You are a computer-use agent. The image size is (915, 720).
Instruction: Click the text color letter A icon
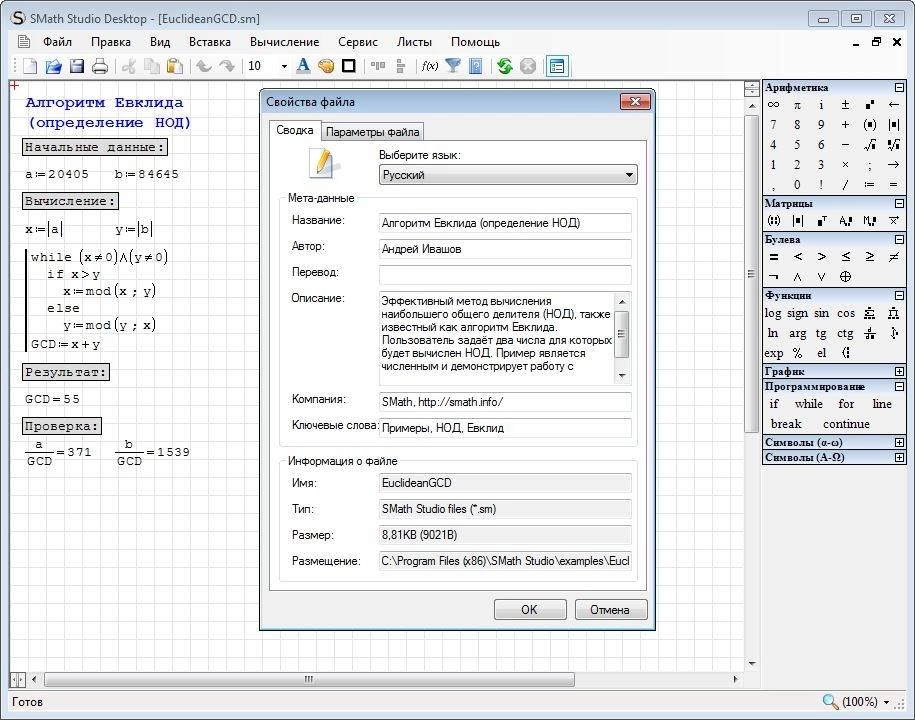point(303,65)
